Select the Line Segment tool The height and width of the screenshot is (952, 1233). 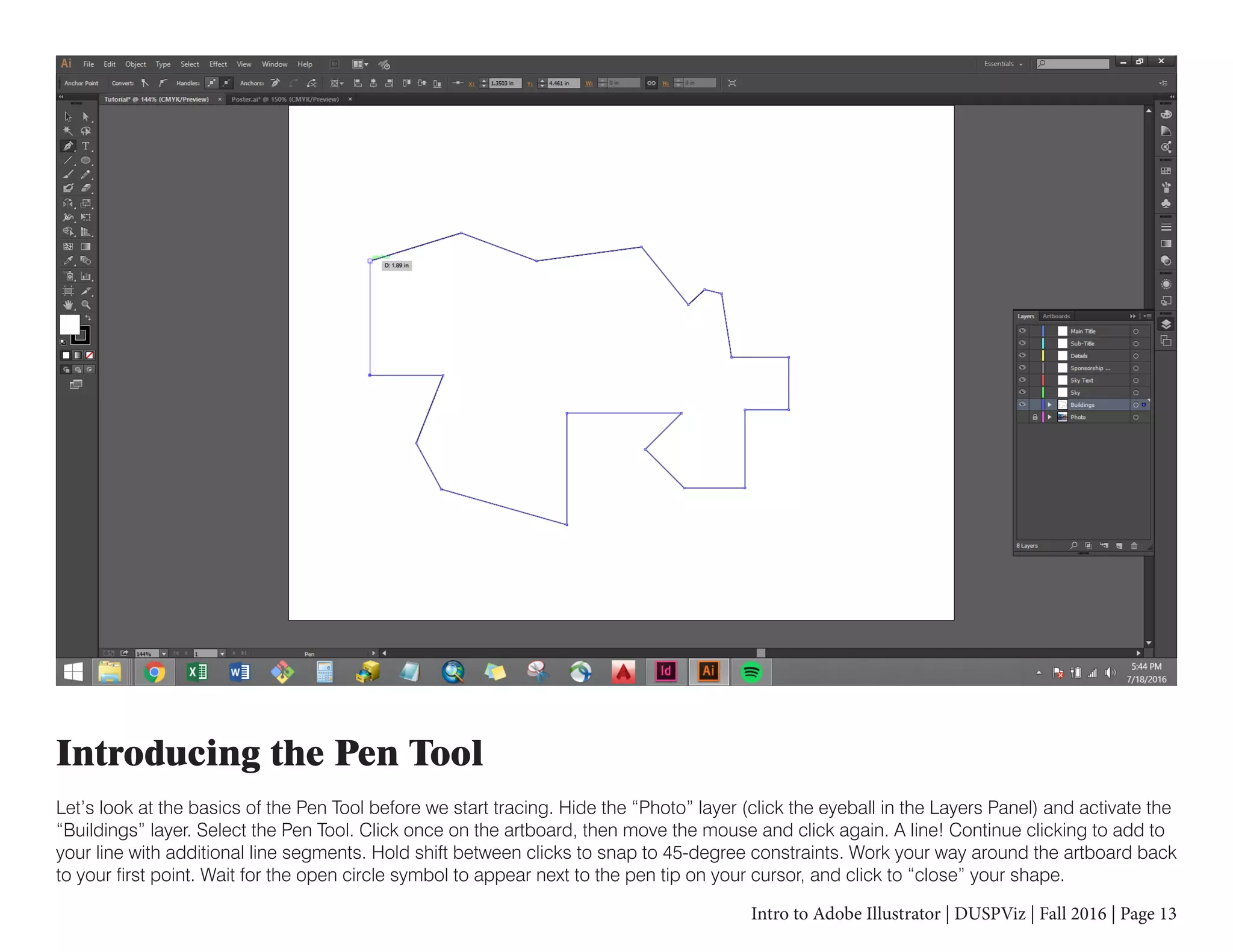click(68, 160)
